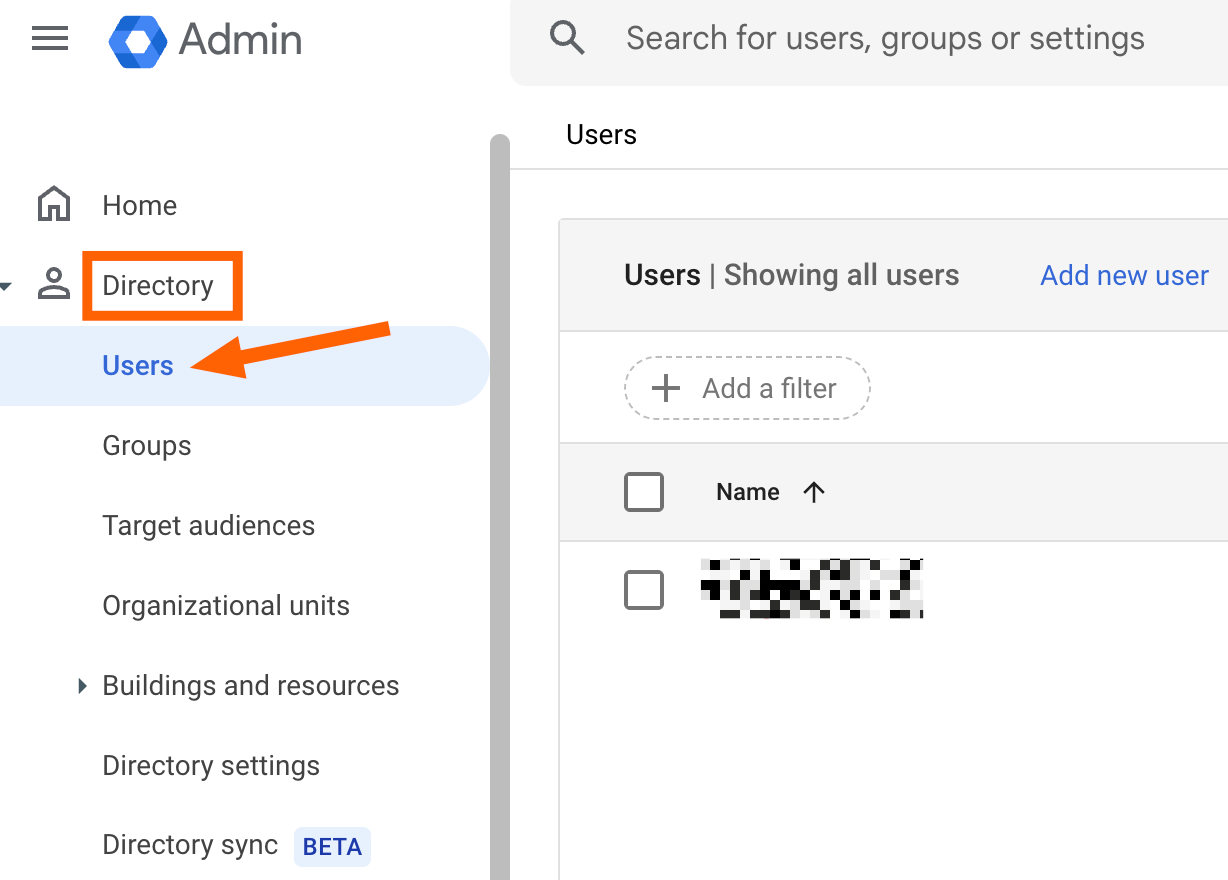Click the search magnifier icon
Image resolution: width=1228 pixels, height=880 pixels.
tap(567, 39)
